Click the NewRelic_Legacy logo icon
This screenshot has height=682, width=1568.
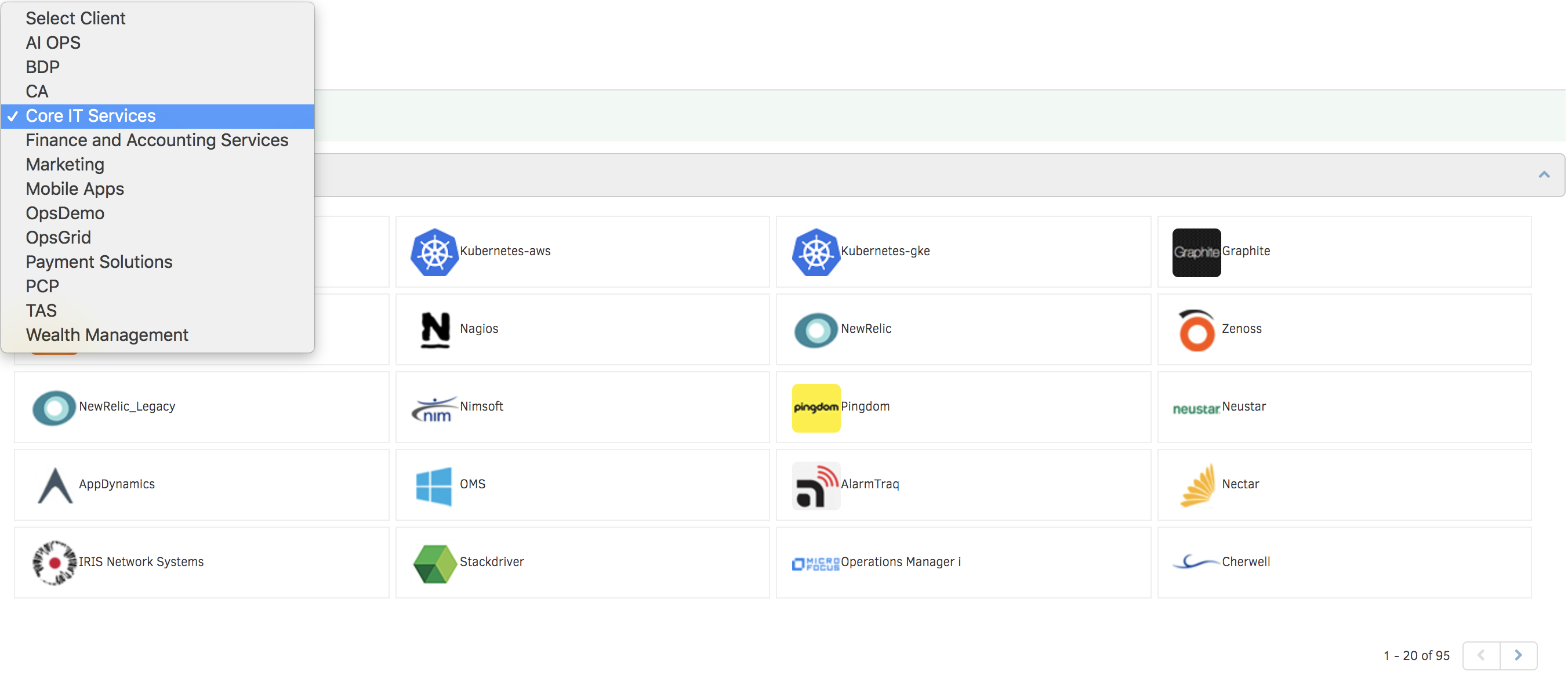point(54,407)
